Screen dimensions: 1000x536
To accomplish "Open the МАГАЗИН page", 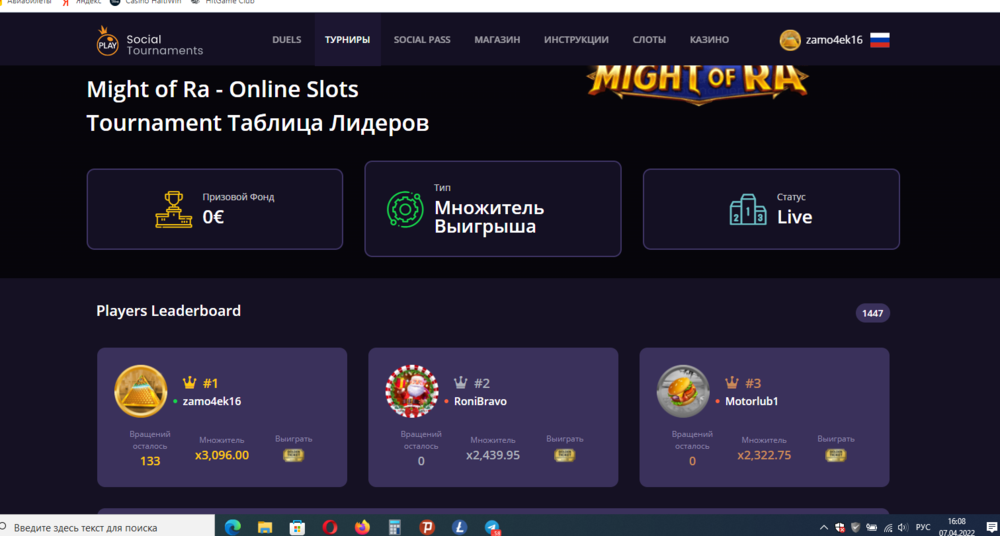I will tap(497, 40).
